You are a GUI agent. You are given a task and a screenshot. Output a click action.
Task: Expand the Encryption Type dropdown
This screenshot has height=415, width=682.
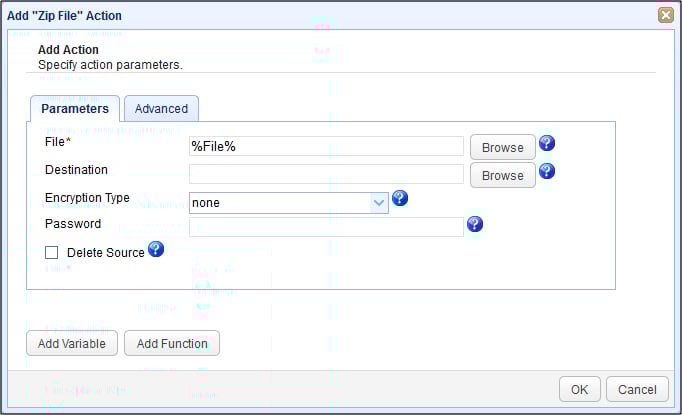[x=379, y=203]
